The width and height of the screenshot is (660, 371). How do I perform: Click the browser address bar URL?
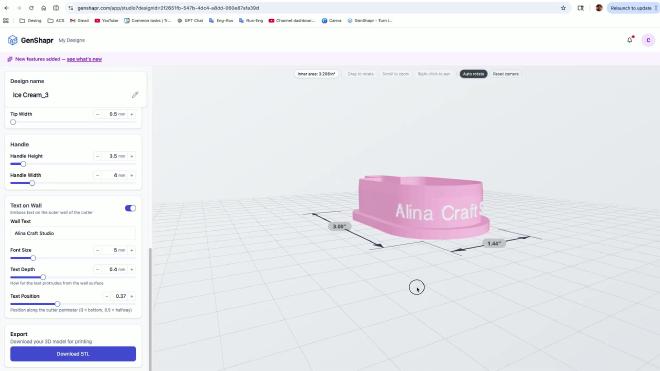[x=168, y=8]
